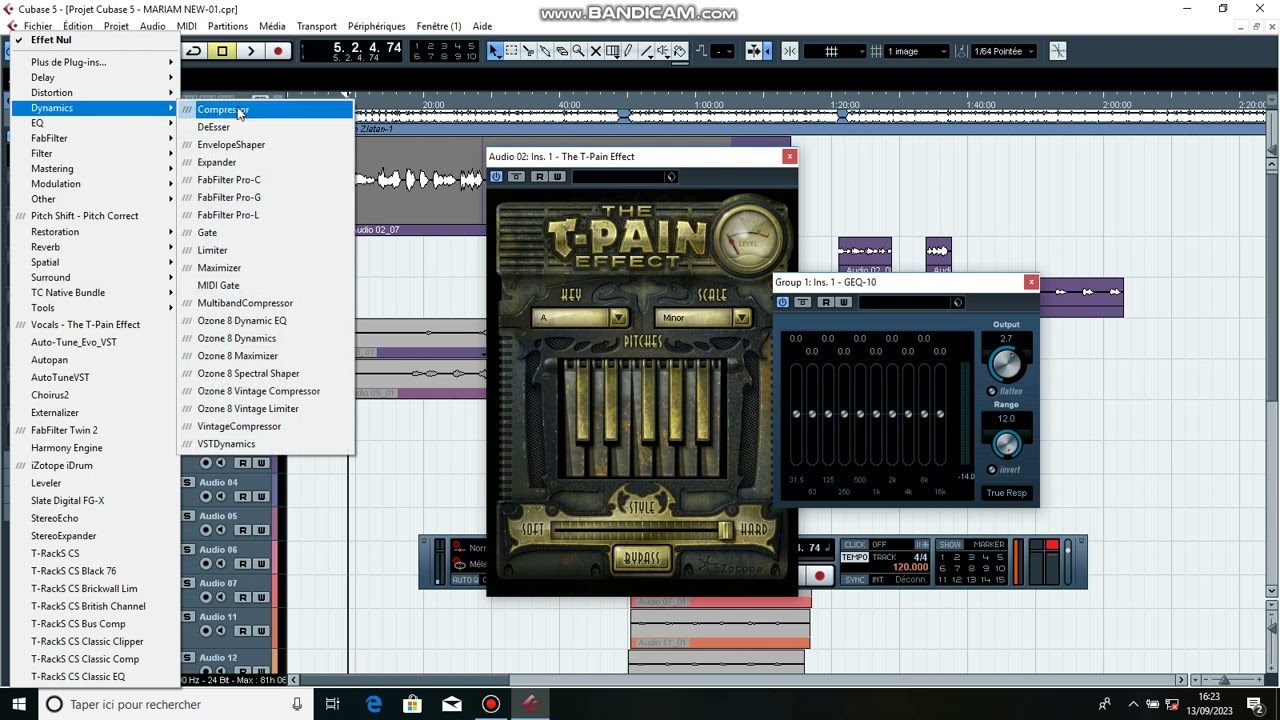The image size is (1280, 720).
Task: Select Compressor from the Dynamics submenu
Action: point(265,110)
